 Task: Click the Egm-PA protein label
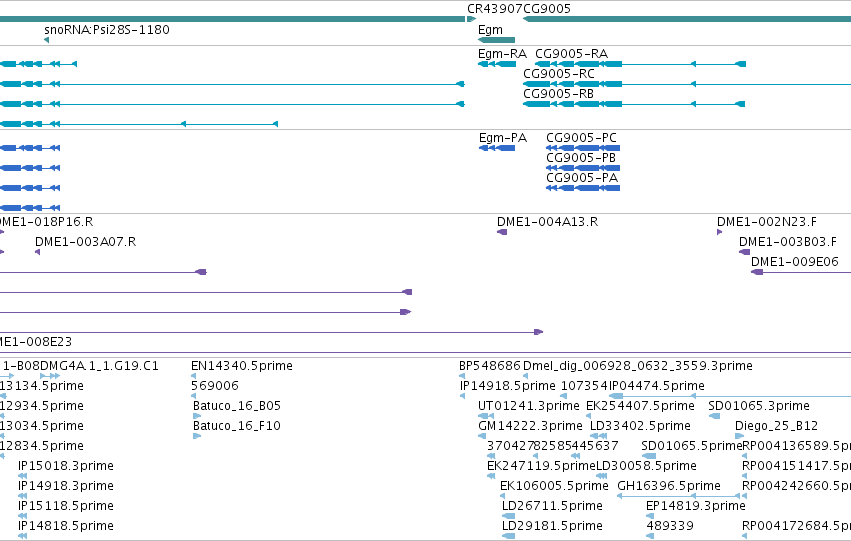pos(503,138)
